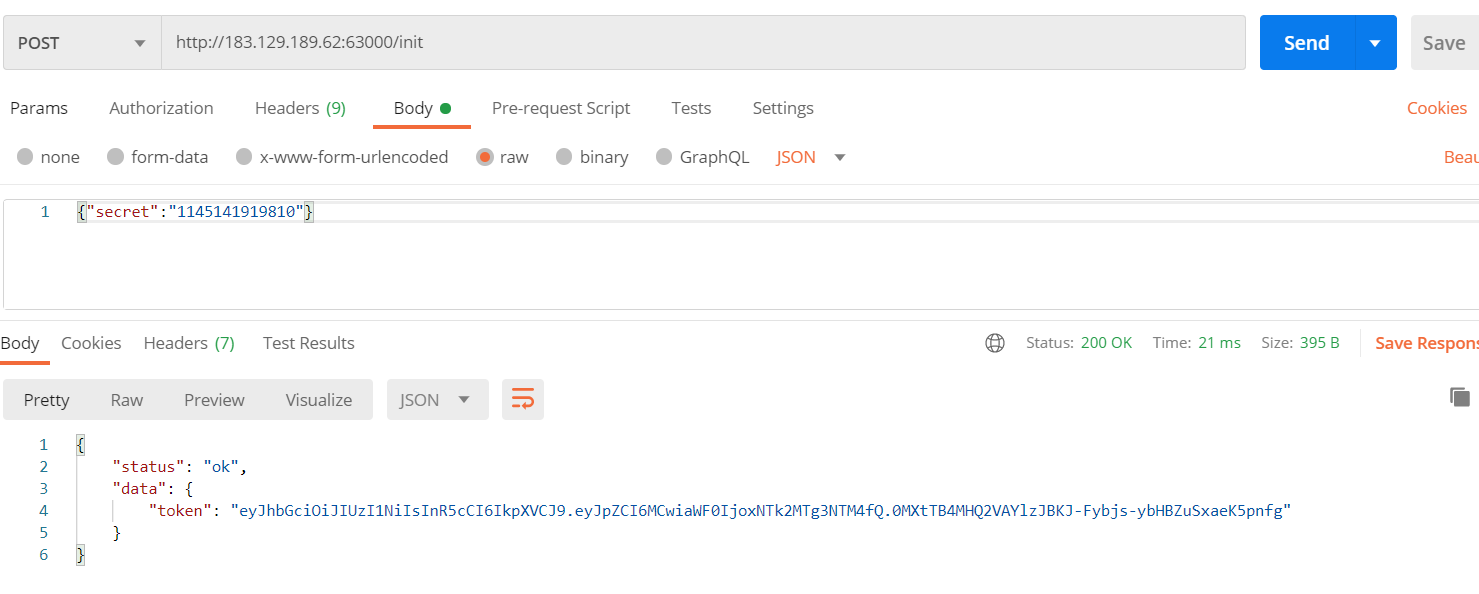
Task: Open the Cookies link
Action: [1437, 108]
